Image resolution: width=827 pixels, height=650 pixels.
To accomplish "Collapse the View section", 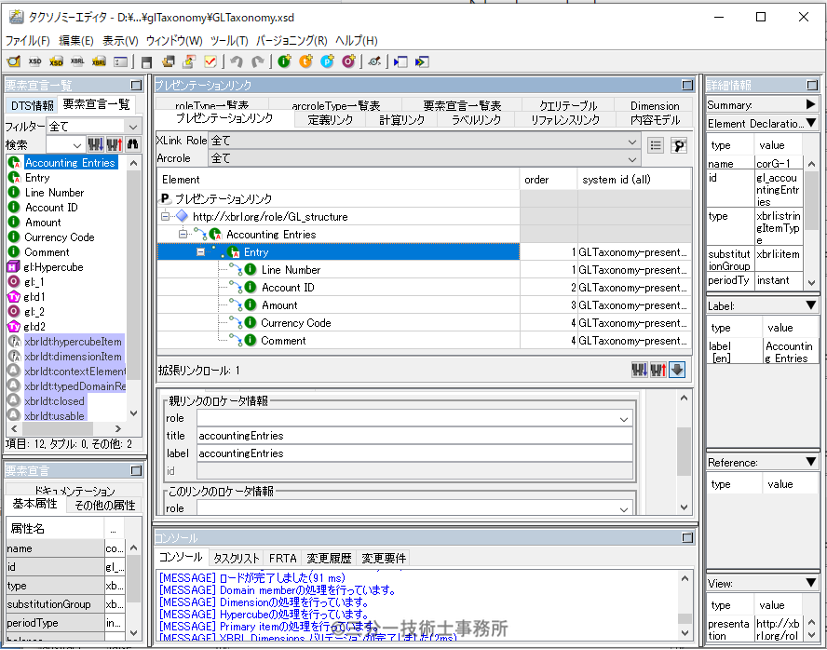I will [x=811, y=583].
